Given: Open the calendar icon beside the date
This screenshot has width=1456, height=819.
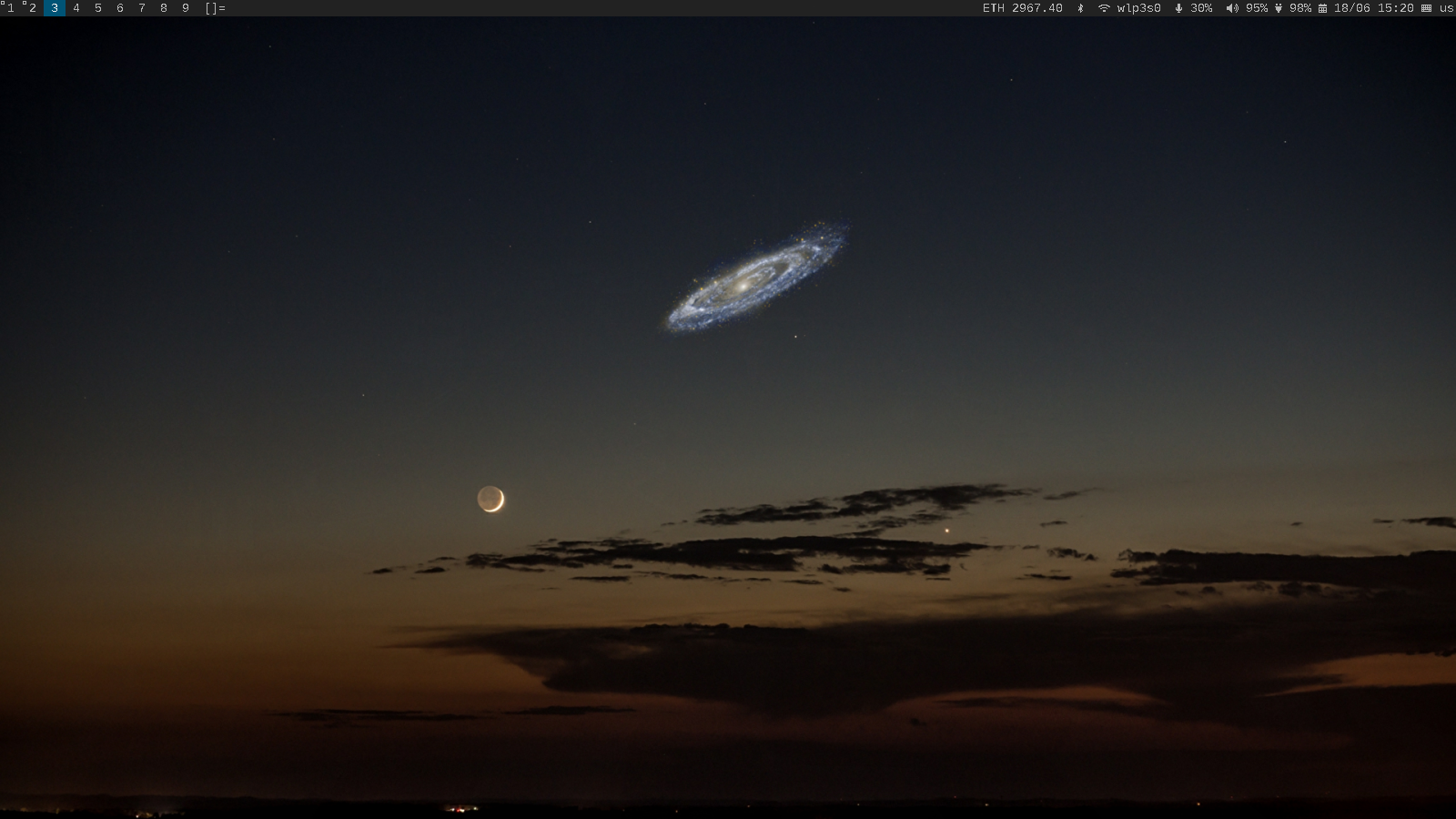Looking at the screenshot, I should (x=1323, y=8).
